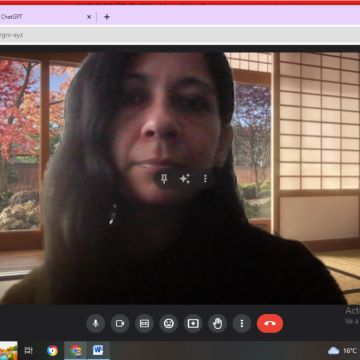Click the Present now screen share icon
Screen dimensions: 360x360
coord(193,323)
